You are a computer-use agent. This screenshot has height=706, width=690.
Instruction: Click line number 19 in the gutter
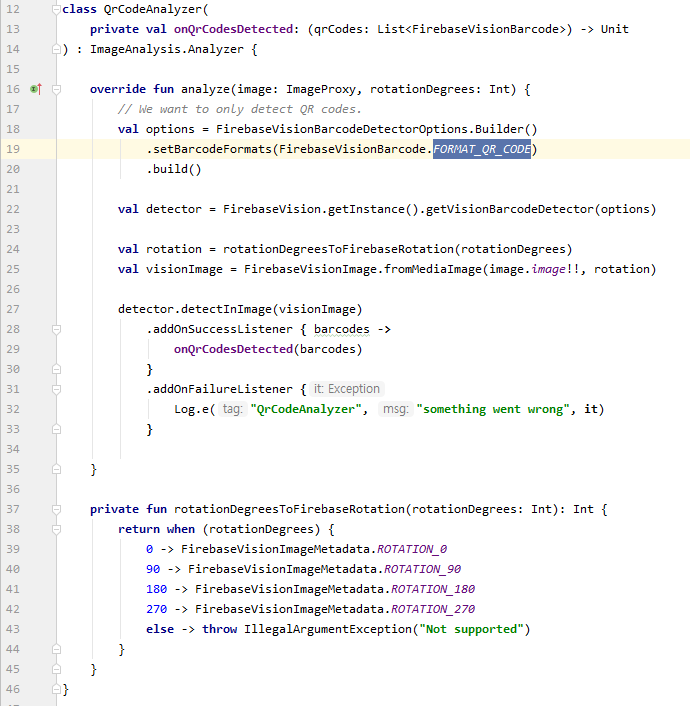pyautogui.click(x=14, y=149)
